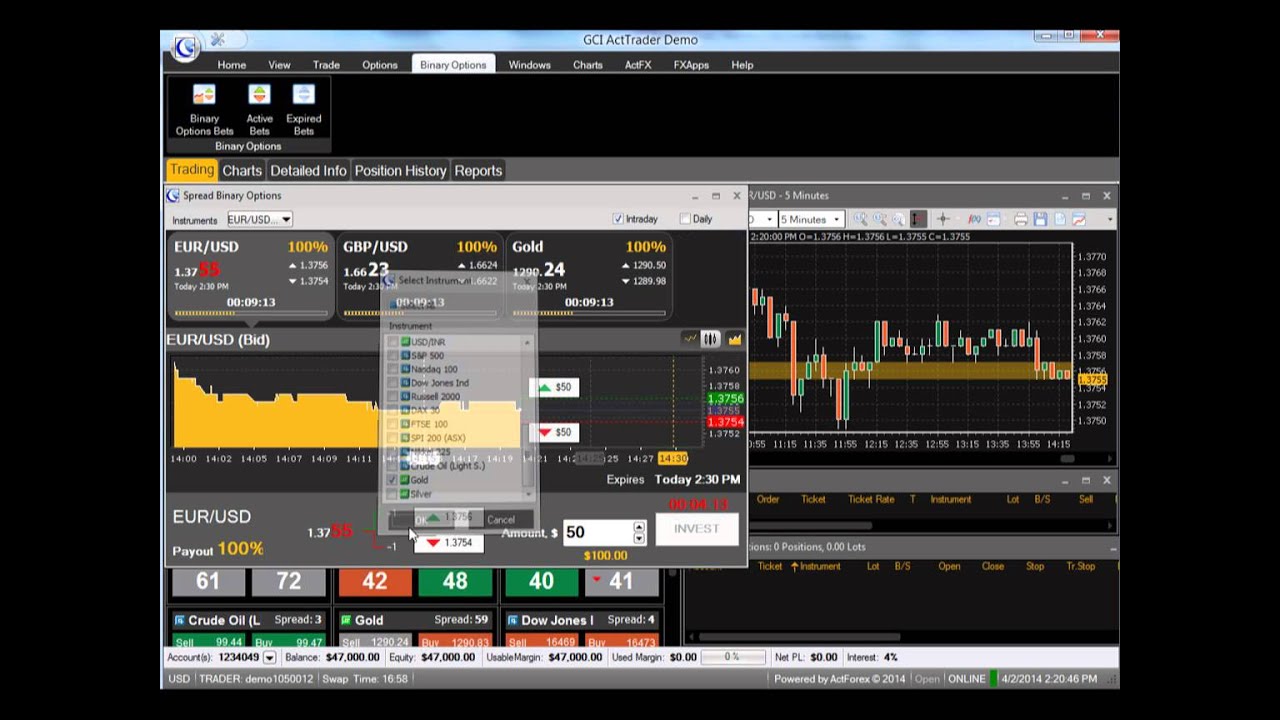This screenshot has height=720, width=1280.
Task: Open Binary Options Bets from the ribbon
Action: (204, 109)
